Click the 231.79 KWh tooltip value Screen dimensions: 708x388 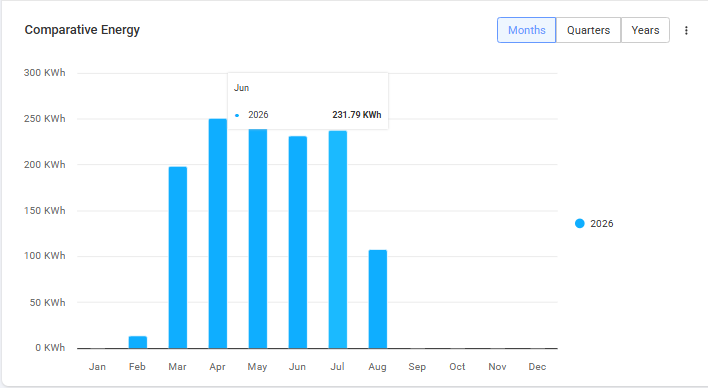[x=357, y=115]
